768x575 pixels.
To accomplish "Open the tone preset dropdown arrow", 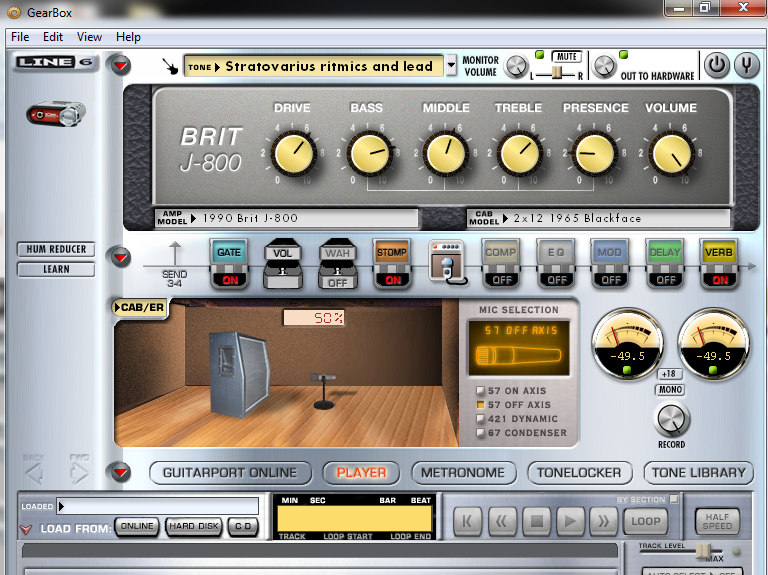I will (451, 67).
